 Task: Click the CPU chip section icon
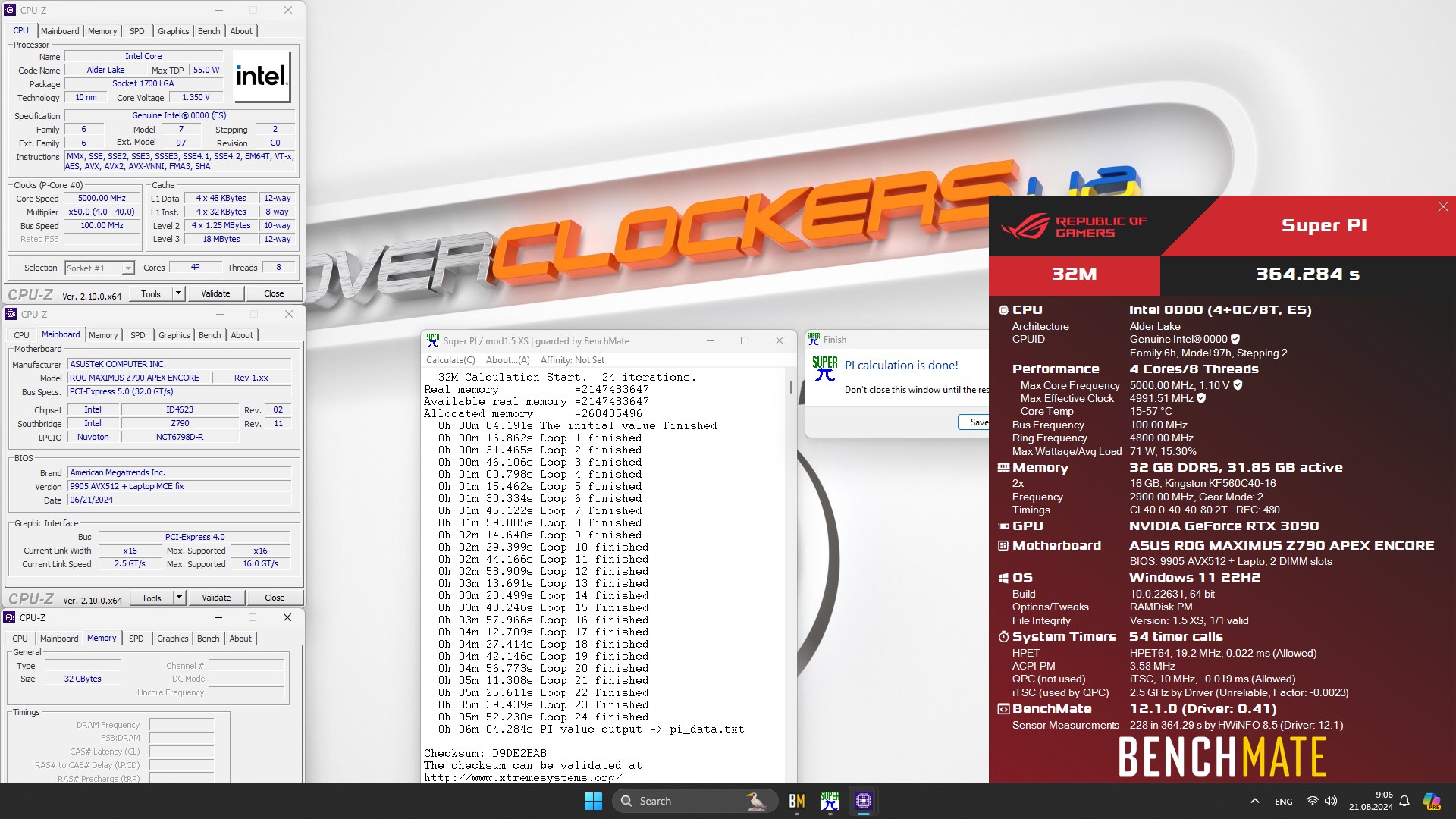tap(1003, 310)
